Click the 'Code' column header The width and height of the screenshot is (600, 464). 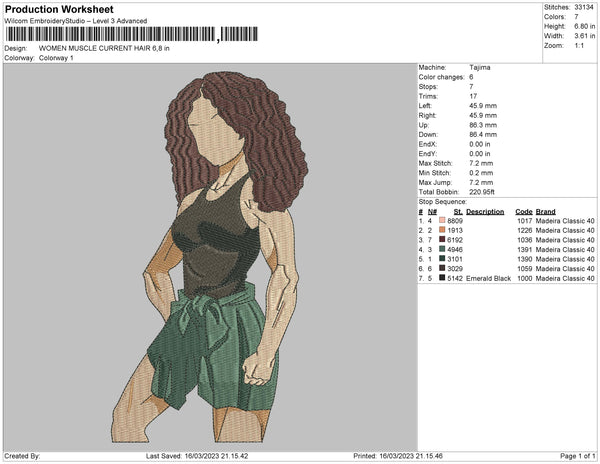(524, 212)
